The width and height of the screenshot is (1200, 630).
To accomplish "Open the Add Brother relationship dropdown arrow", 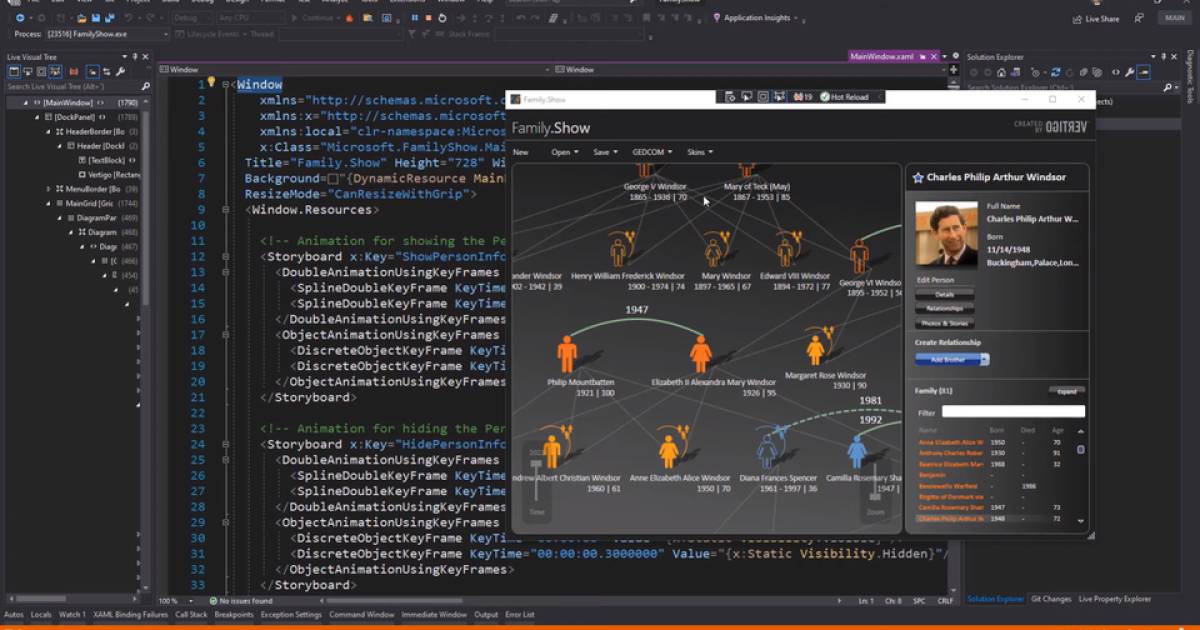I will point(986,359).
